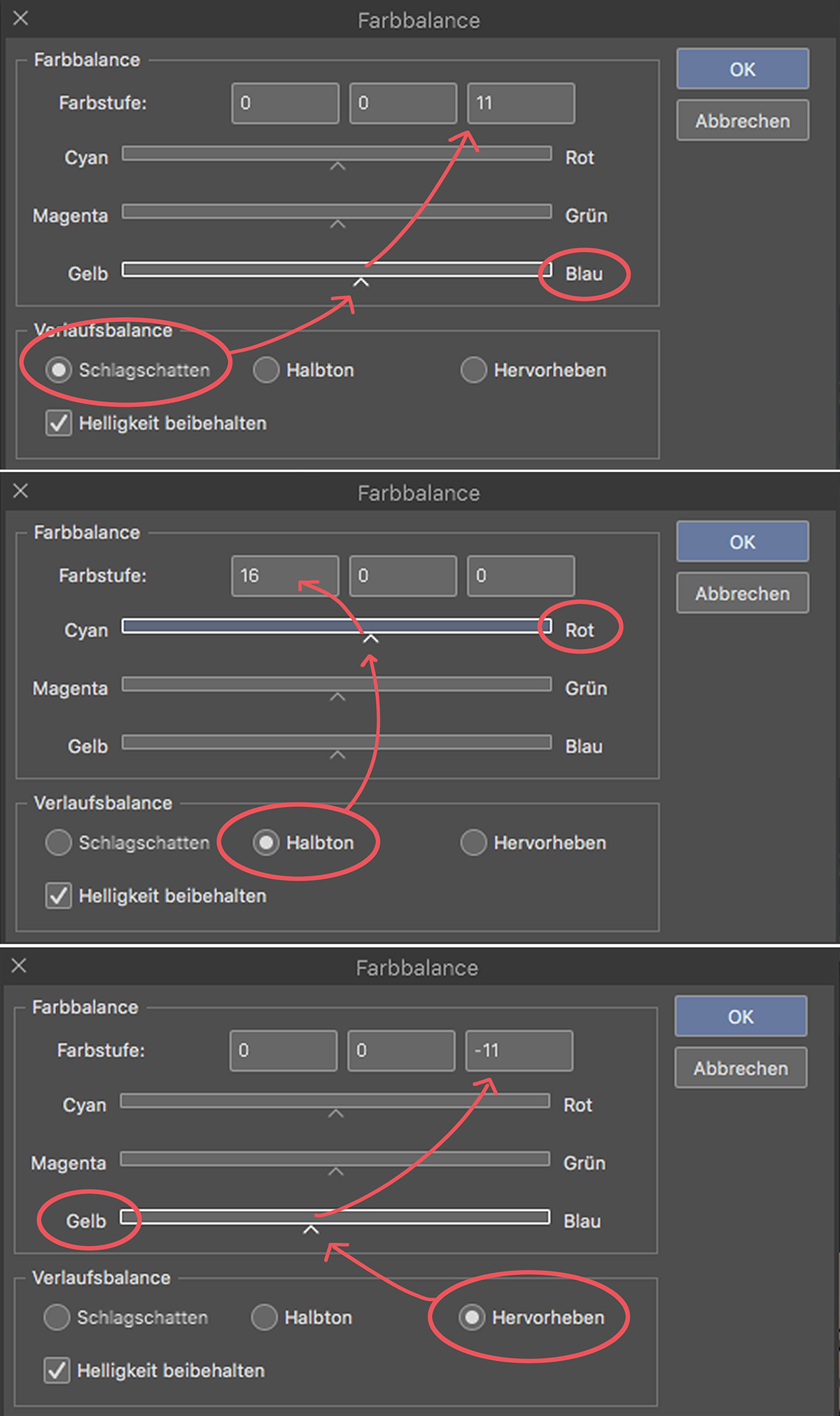The height and width of the screenshot is (1416, 840).
Task: Close the Farbbalance dialog showing Farbstufe -11
Action: (20, 966)
